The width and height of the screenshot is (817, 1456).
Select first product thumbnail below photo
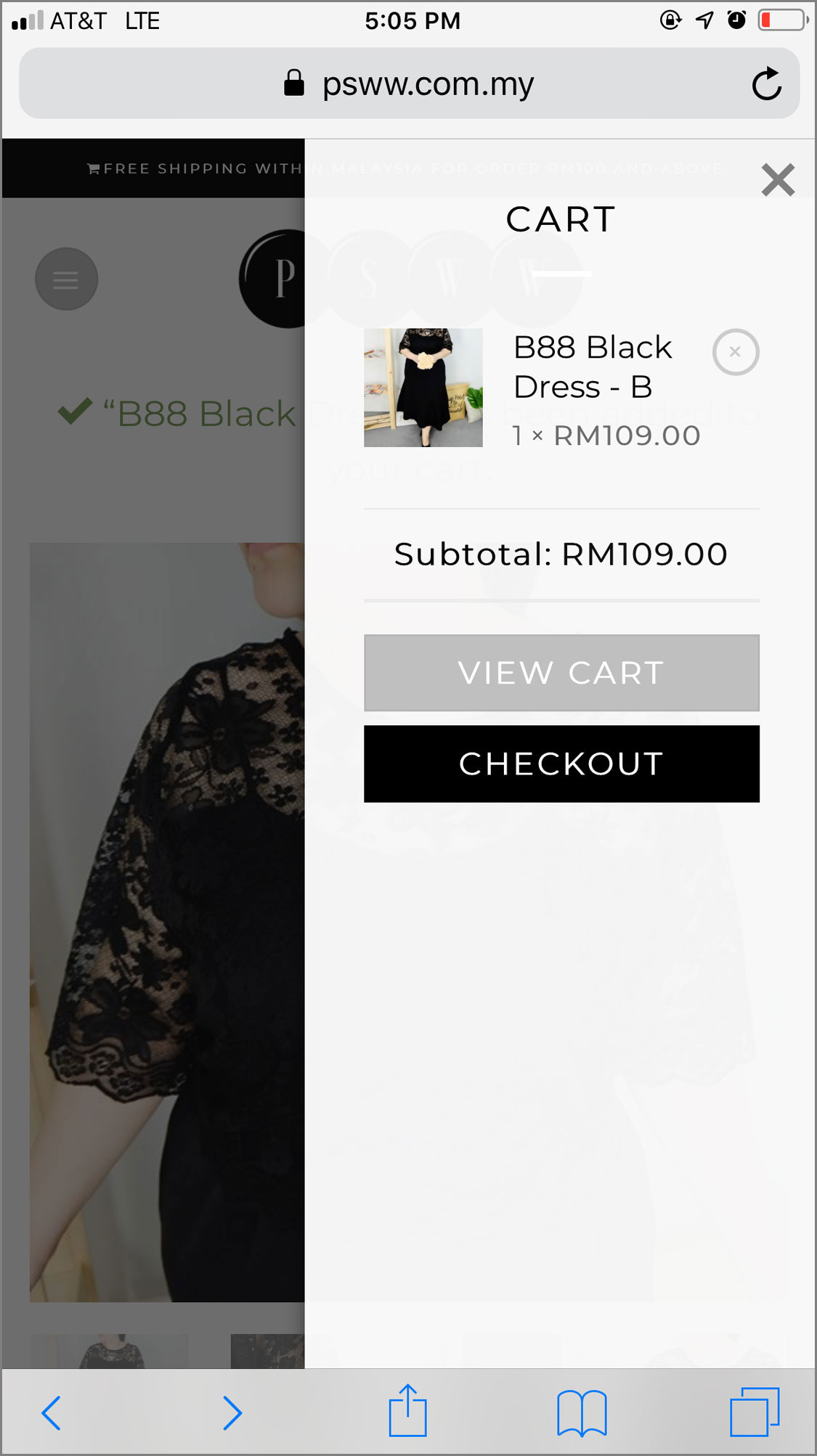[x=110, y=1351]
